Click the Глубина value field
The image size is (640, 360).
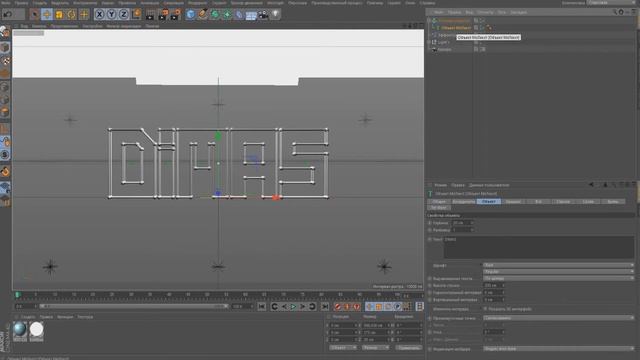pos(463,223)
